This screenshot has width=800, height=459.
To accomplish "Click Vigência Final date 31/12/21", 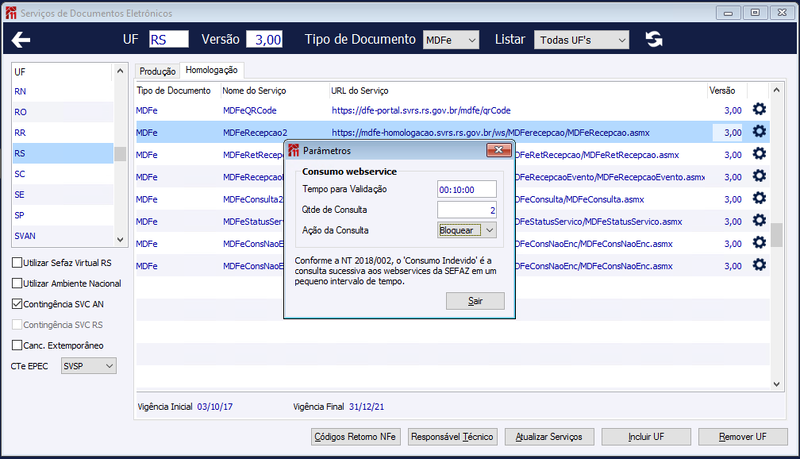I will click(x=367, y=406).
